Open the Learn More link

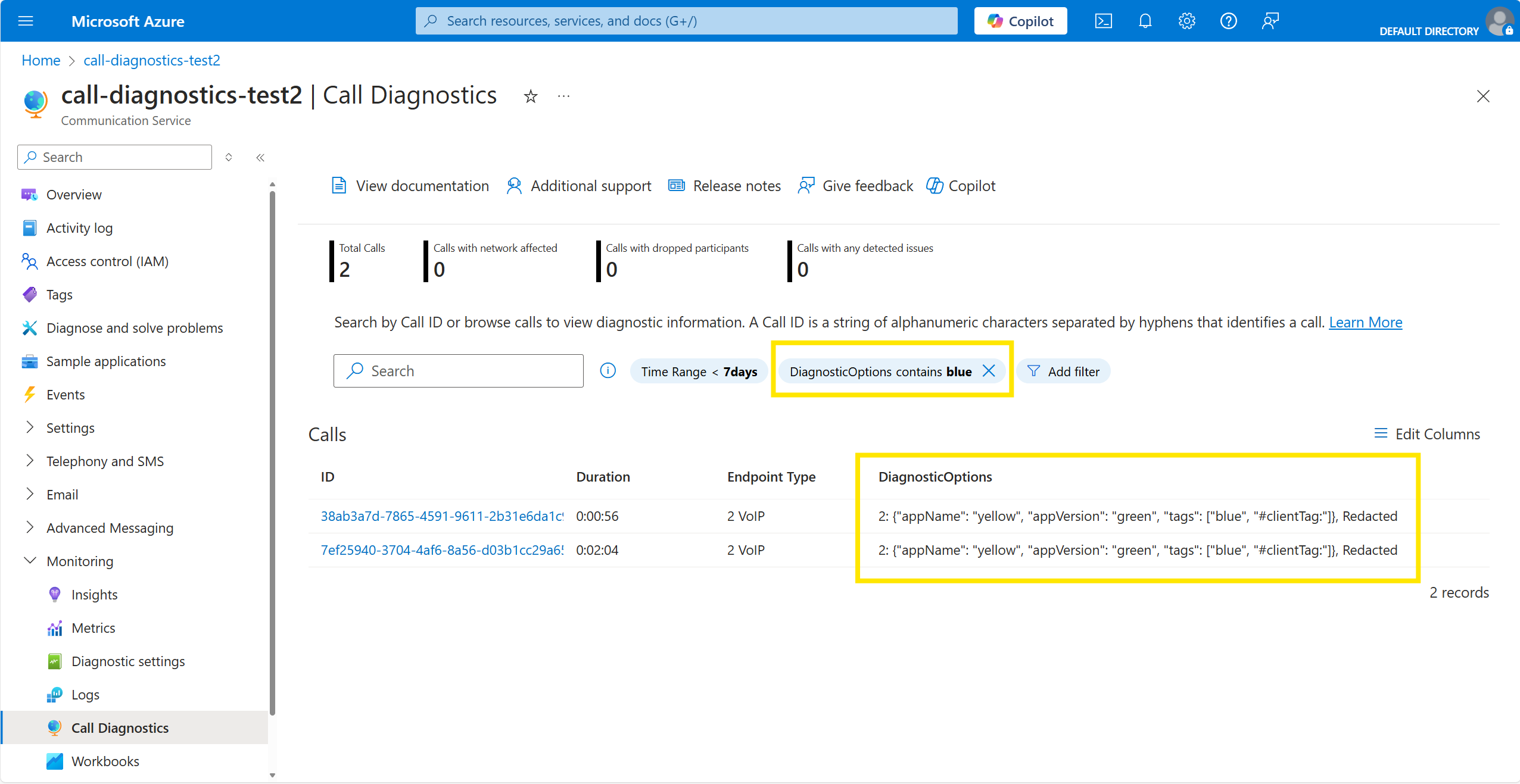point(1365,322)
